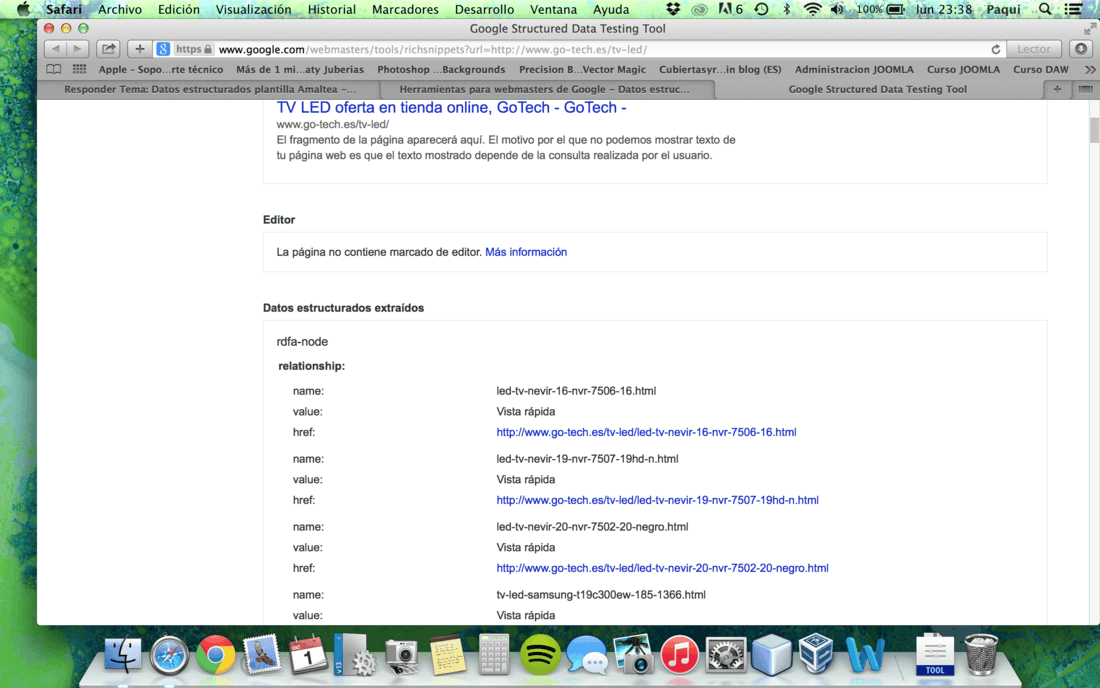The width and height of the screenshot is (1100, 688).
Task: Reload the current page
Action: pyautogui.click(x=995, y=49)
